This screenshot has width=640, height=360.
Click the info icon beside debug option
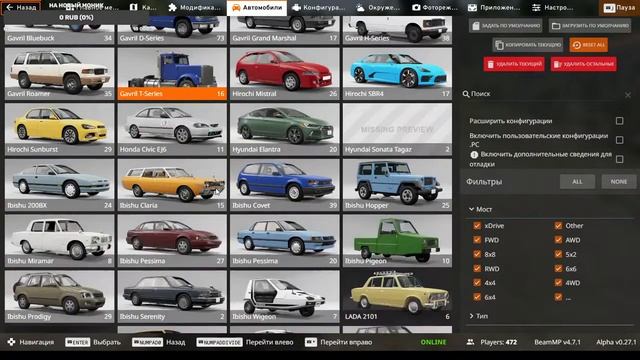[x=474, y=155]
